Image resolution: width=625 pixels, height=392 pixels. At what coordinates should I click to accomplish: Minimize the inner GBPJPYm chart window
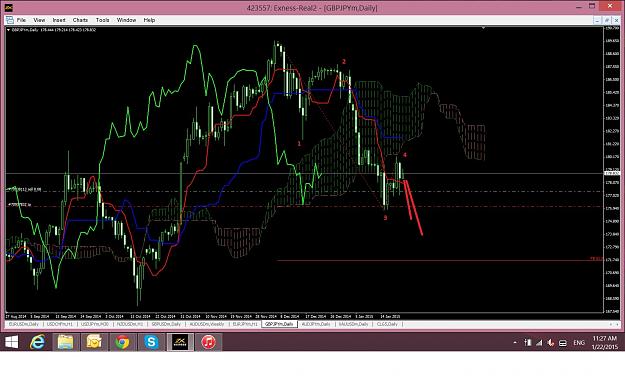(x=597, y=20)
